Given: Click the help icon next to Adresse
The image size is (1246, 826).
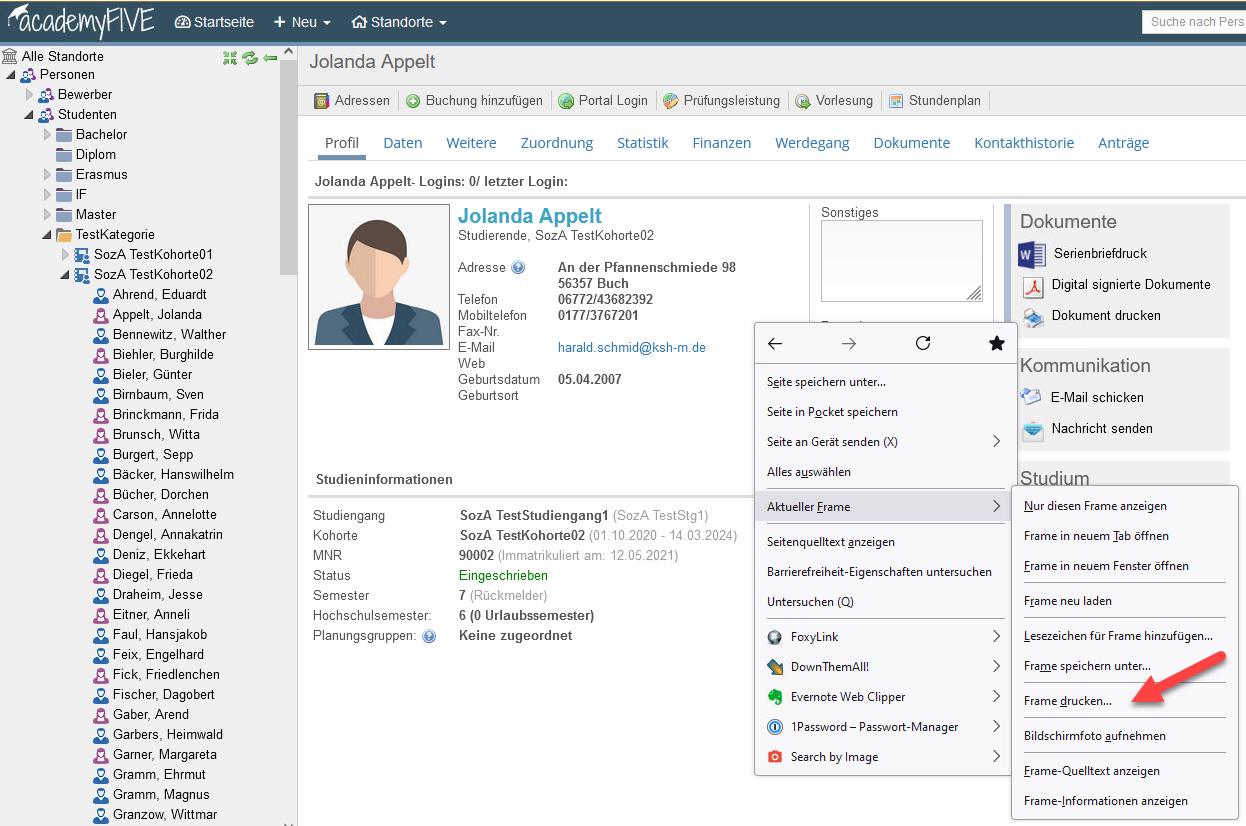Looking at the screenshot, I should click(x=518, y=268).
